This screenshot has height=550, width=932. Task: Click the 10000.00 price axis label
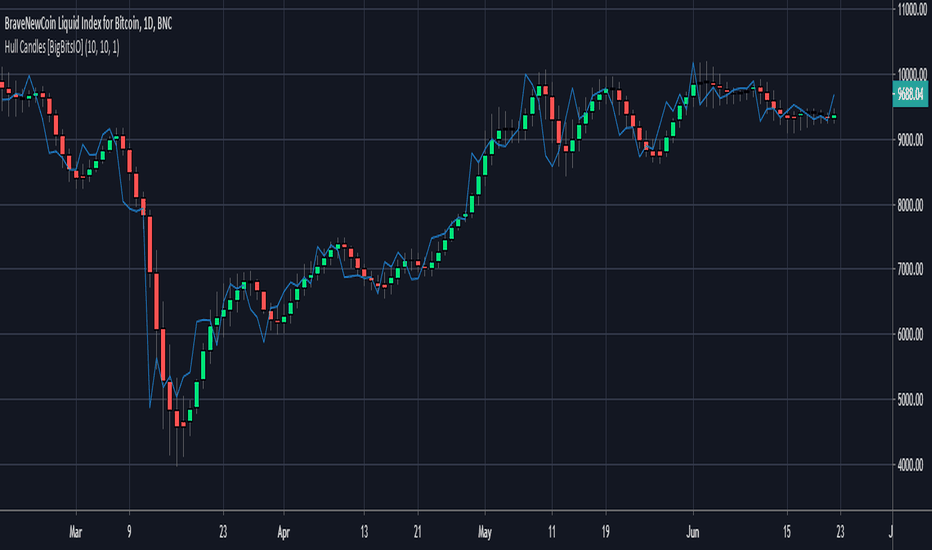pyautogui.click(x=912, y=74)
